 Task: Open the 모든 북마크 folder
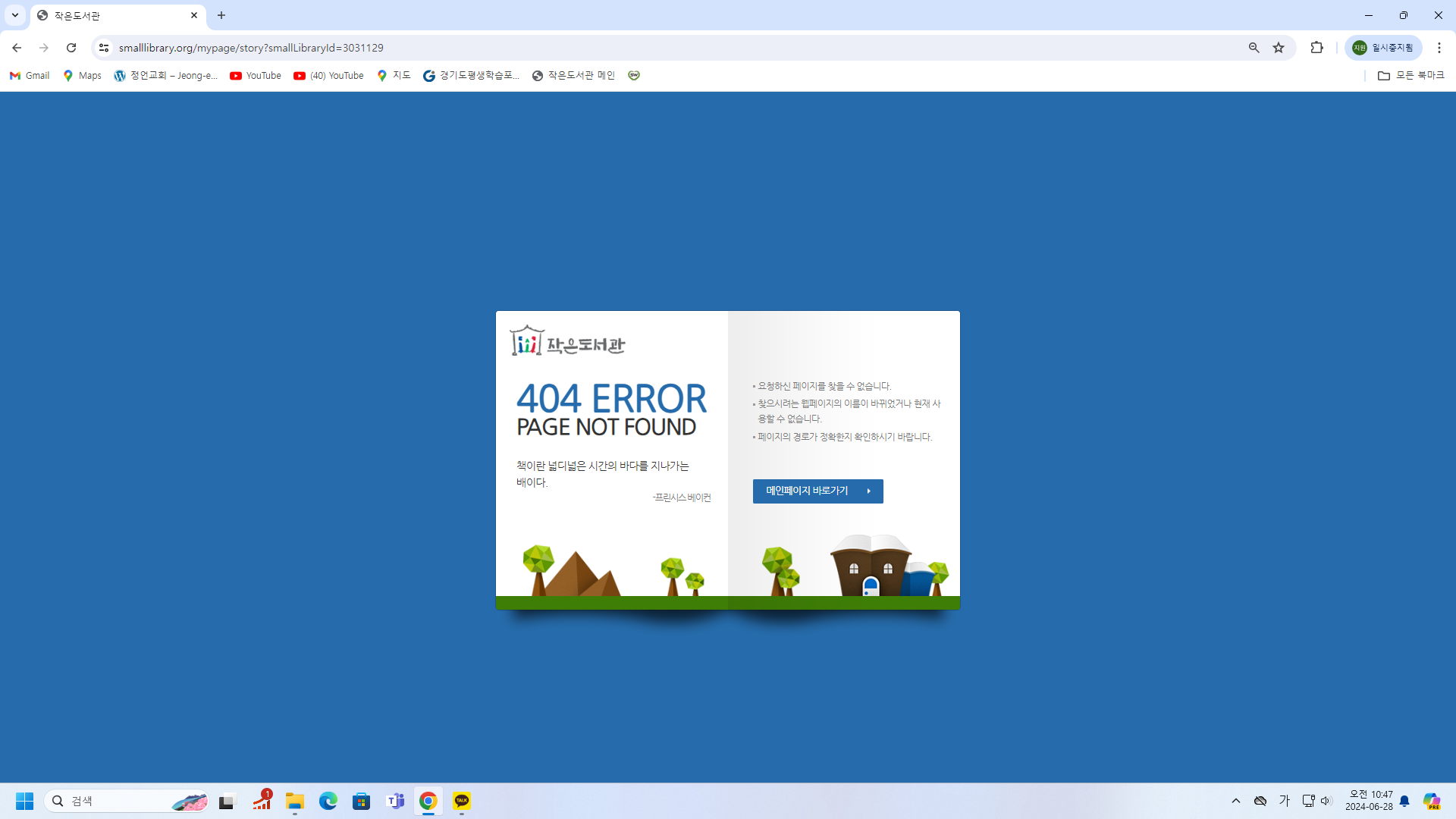pos(1410,76)
